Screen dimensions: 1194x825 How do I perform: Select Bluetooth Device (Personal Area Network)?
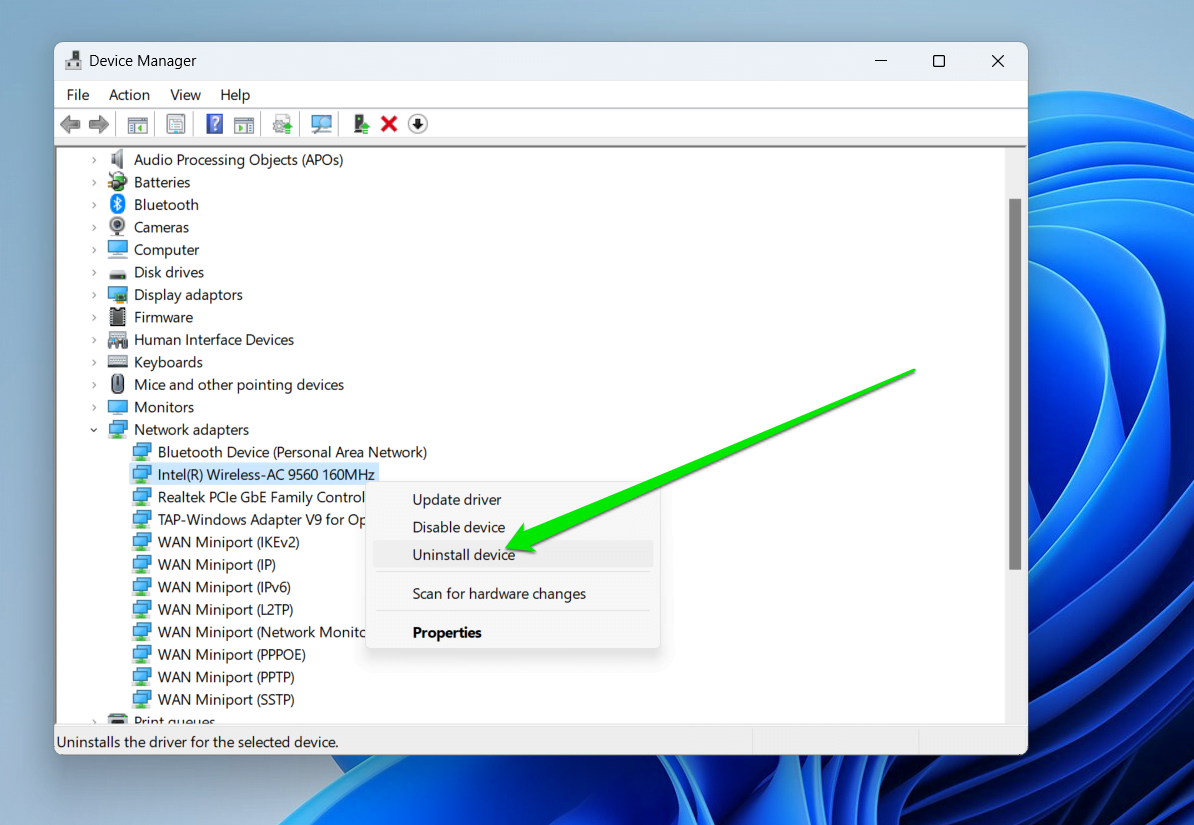click(x=291, y=453)
